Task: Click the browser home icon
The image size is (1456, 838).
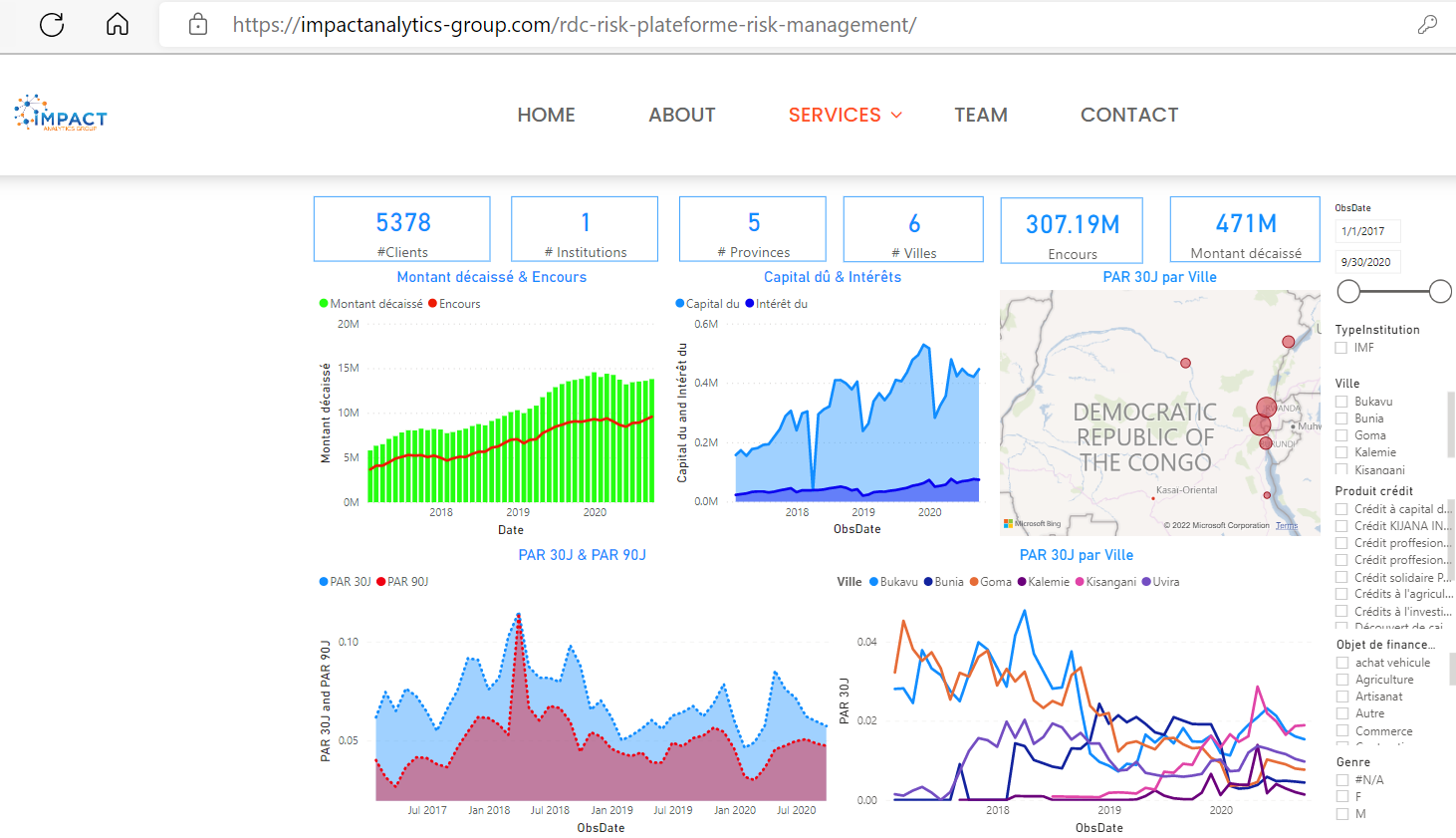Action: (118, 25)
